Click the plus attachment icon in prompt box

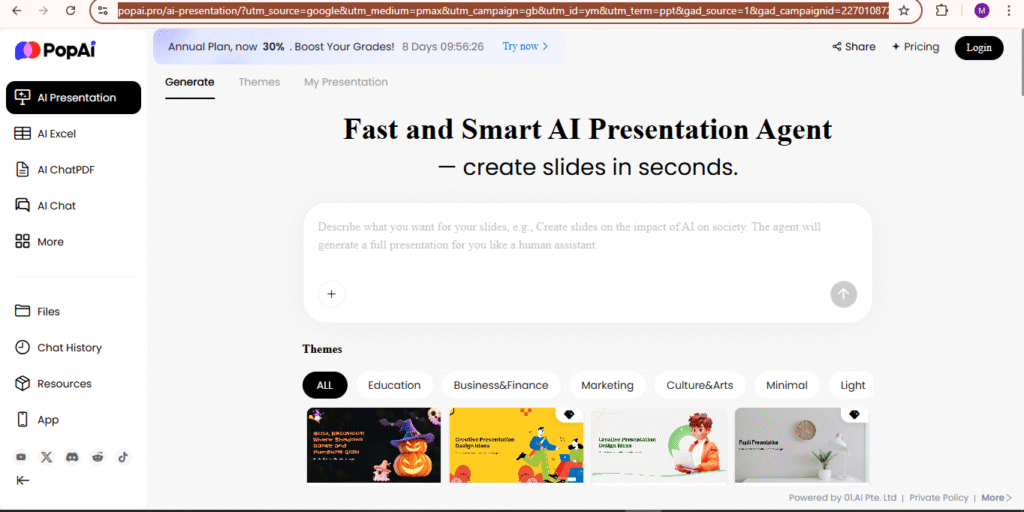(331, 294)
